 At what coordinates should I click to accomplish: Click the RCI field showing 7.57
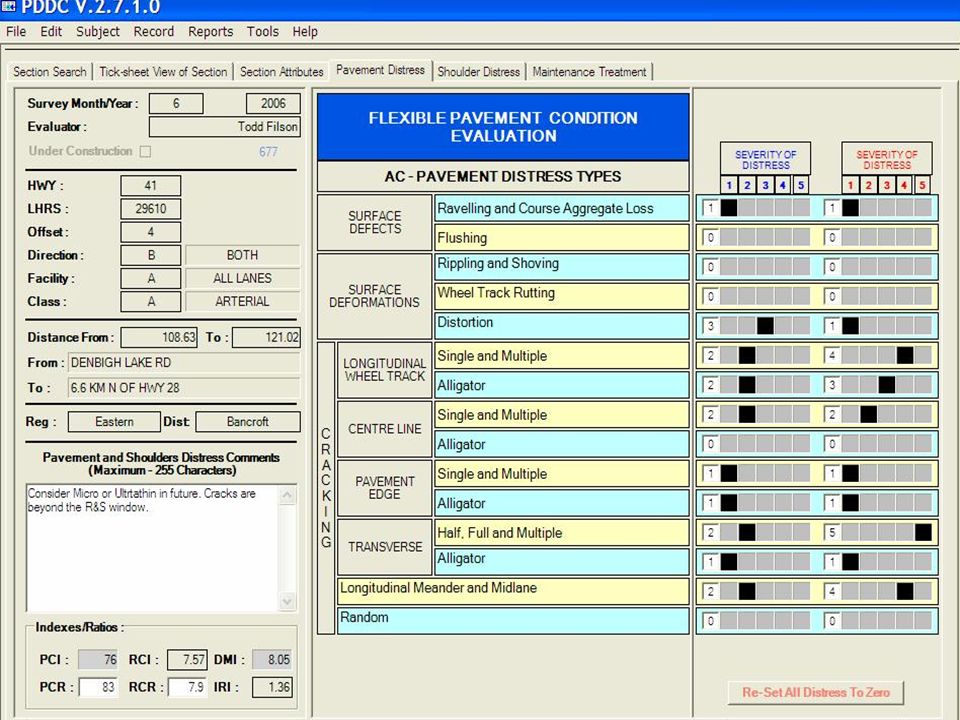(x=187, y=659)
